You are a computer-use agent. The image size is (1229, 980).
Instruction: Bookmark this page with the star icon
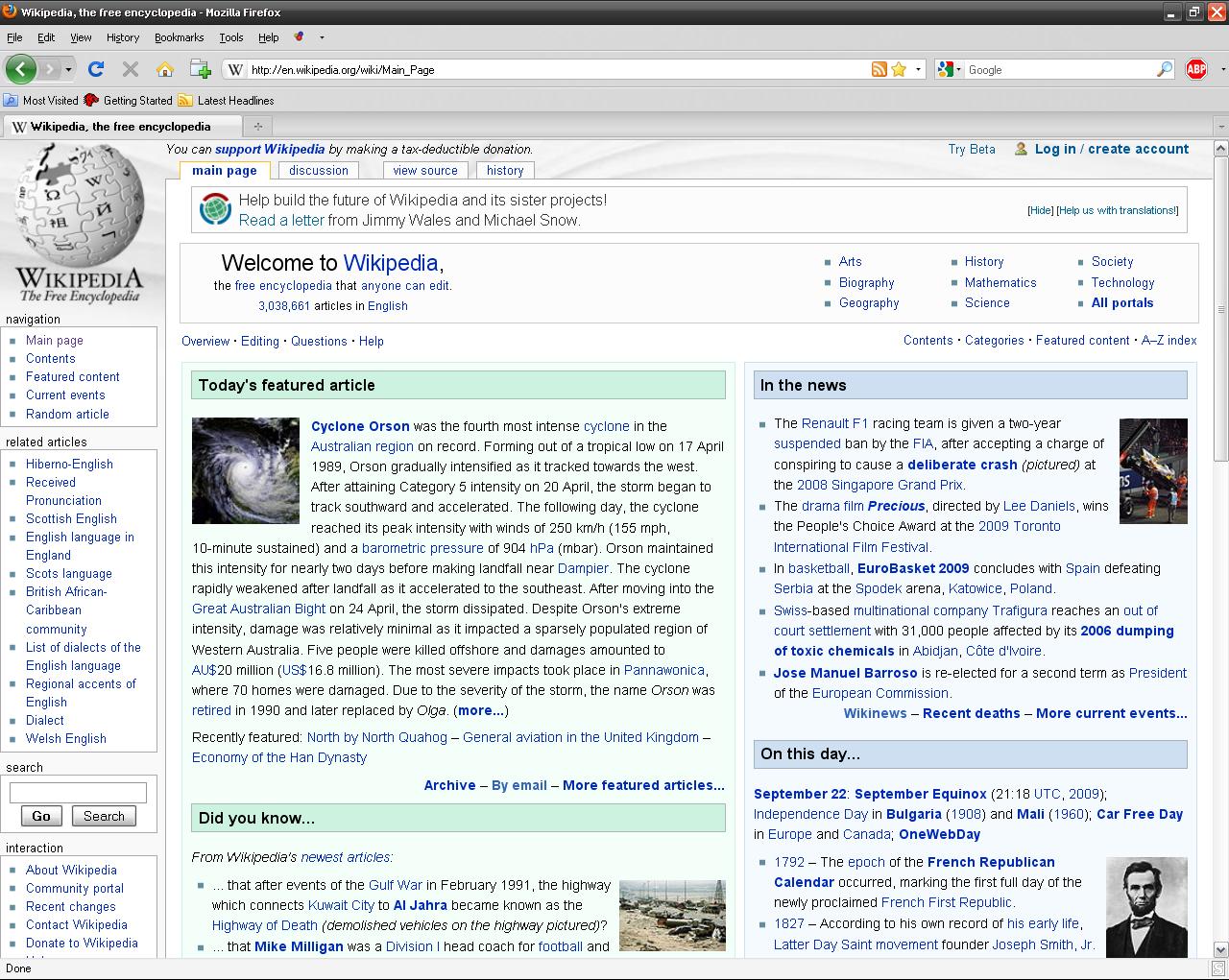click(x=899, y=69)
